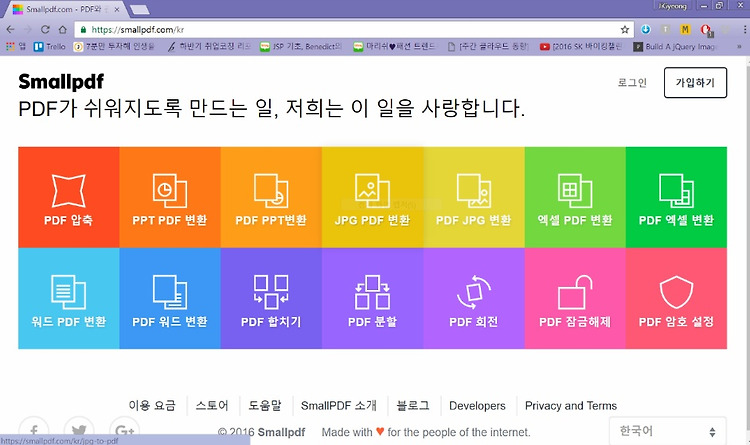The image size is (750, 445).
Task: Open the PDF 합치기 merge tile
Action: tap(271, 298)
